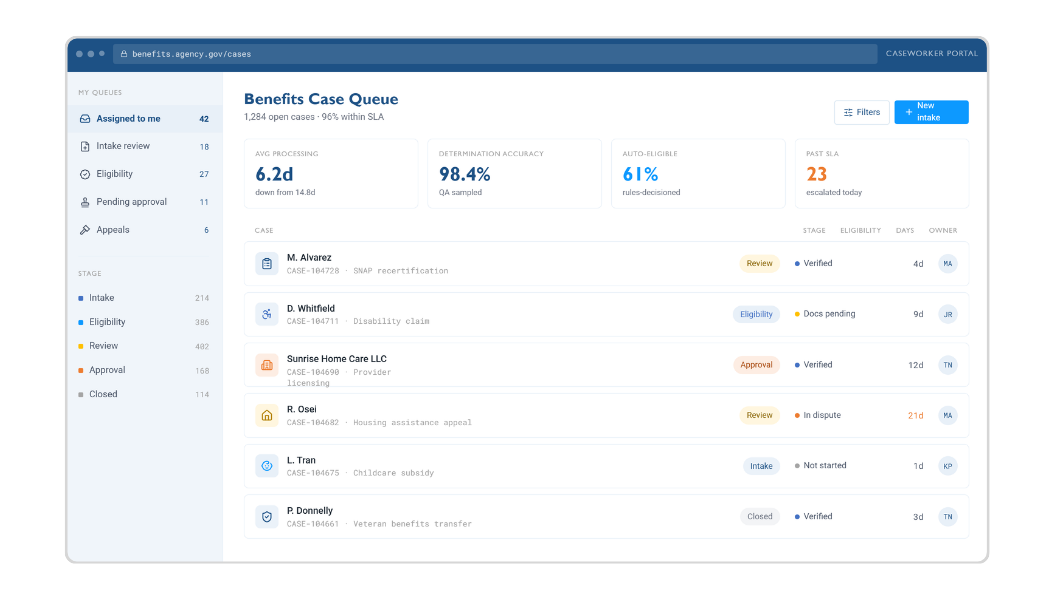Click 'In dispute' status on R. Osei row
This screenshot has height=600, width=1050.
(818, 415)
